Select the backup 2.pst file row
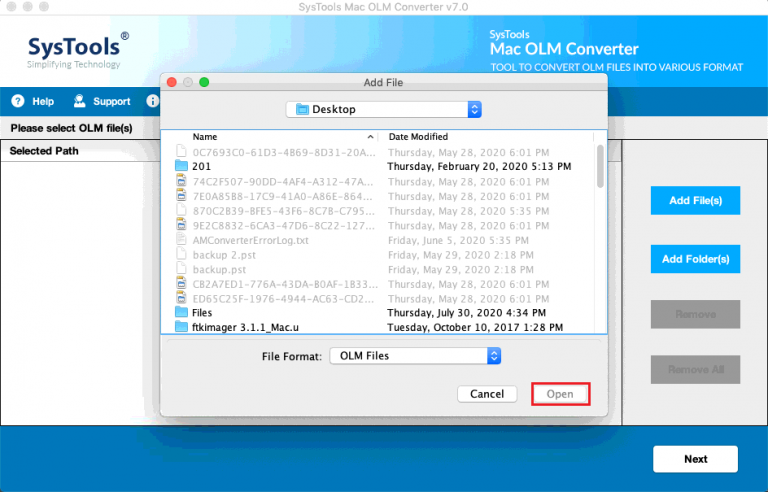The height and width of the screenshot is (492, 768). point(280,254)
